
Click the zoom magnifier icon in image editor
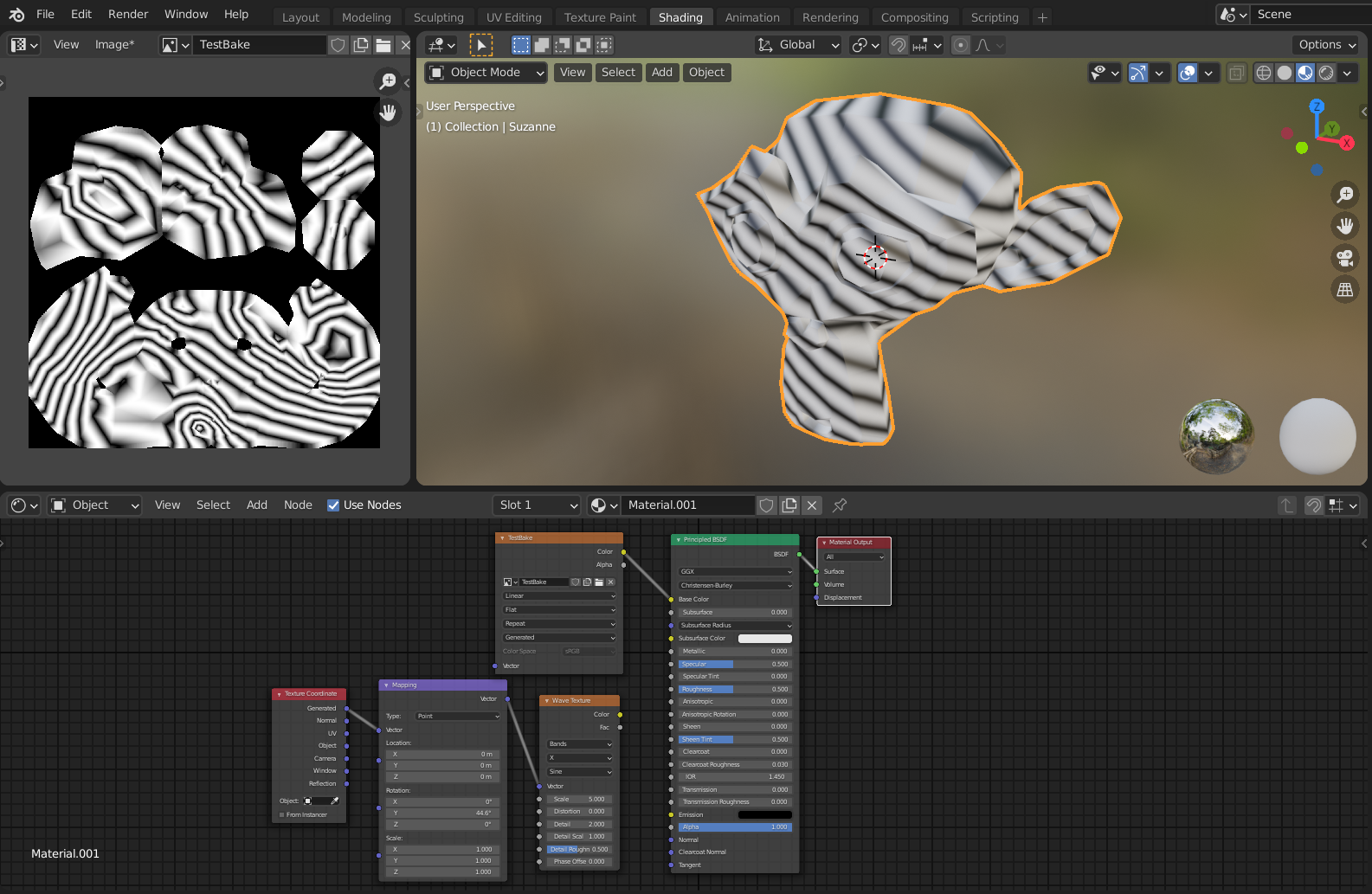click(388, 80)
